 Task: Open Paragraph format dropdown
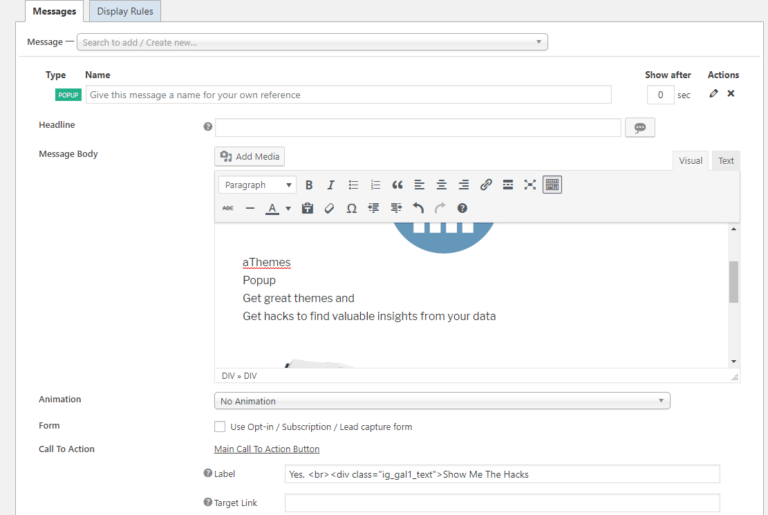[x=257, y=185]
